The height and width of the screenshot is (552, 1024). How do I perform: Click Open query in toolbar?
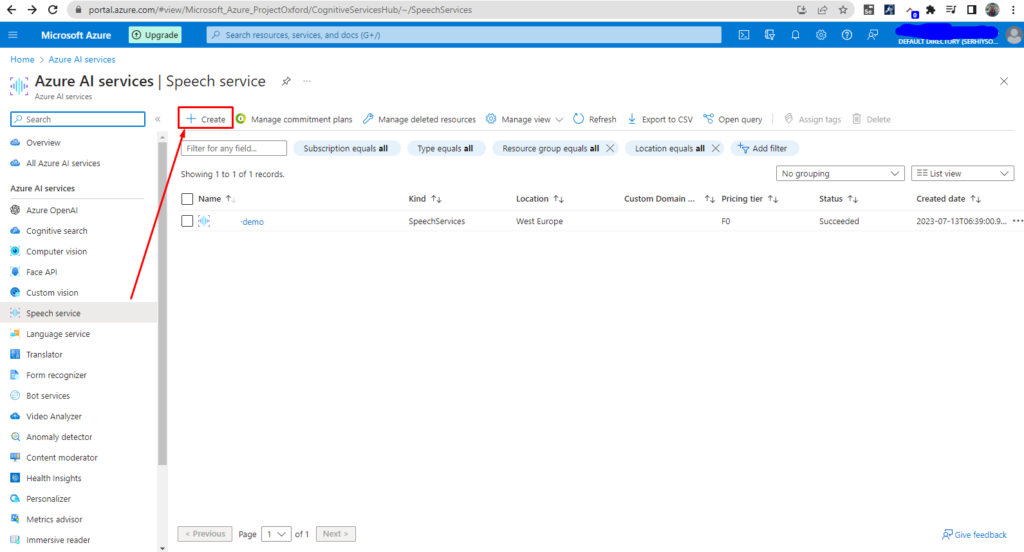733,119
